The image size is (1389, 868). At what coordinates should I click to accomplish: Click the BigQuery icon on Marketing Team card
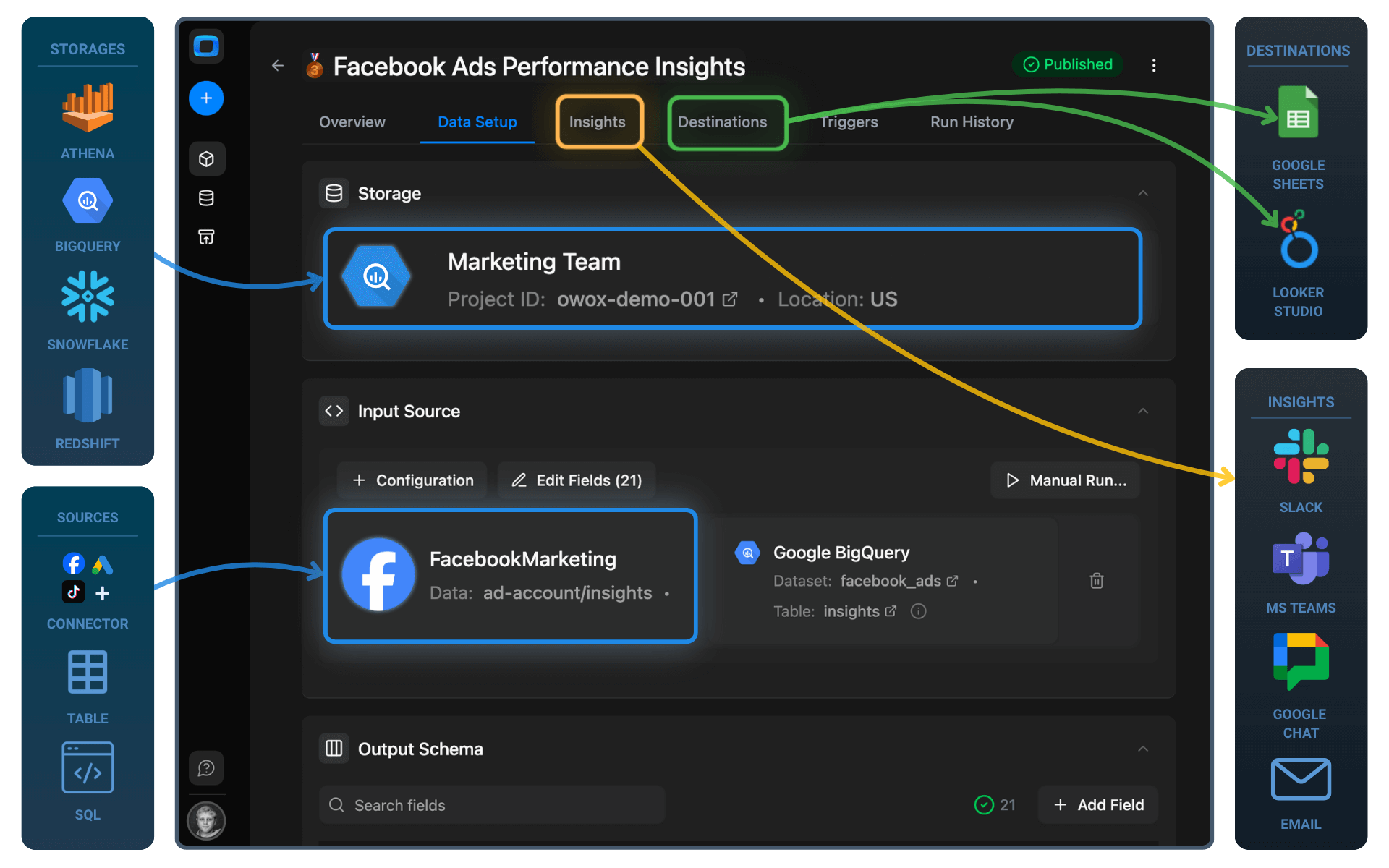377,277
